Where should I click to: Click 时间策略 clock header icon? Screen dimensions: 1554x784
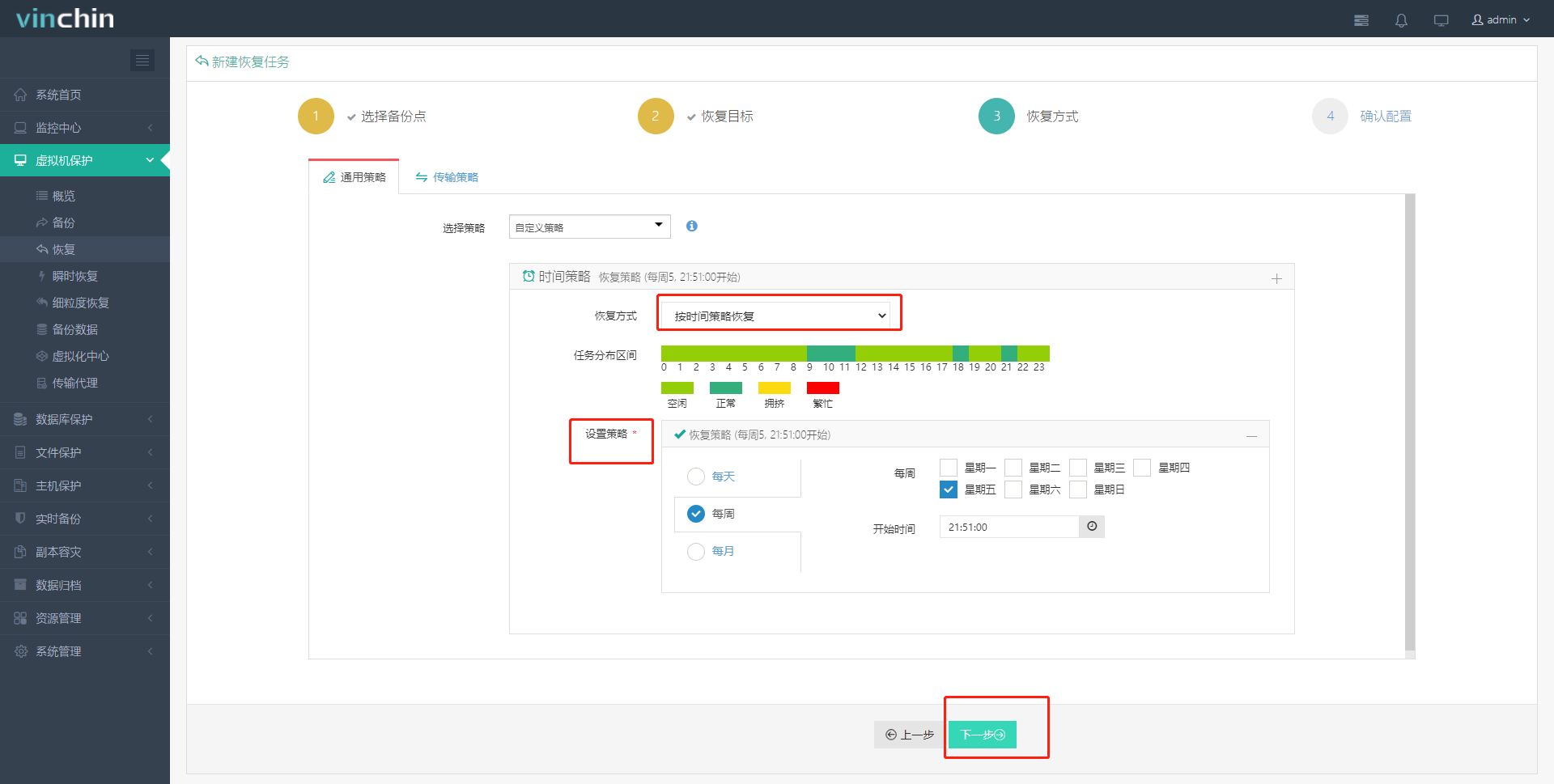(529, 276)
